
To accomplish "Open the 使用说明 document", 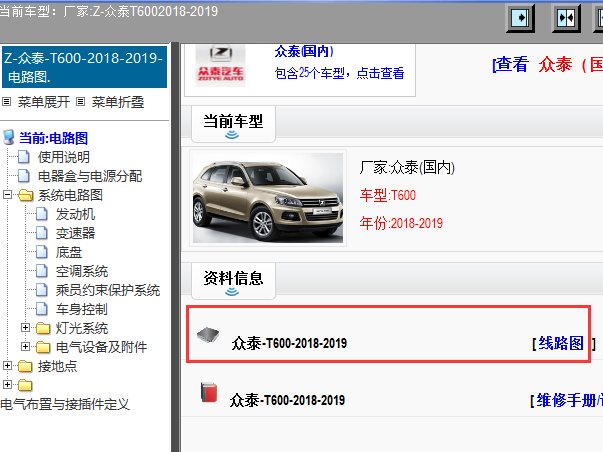I will 64,157.
